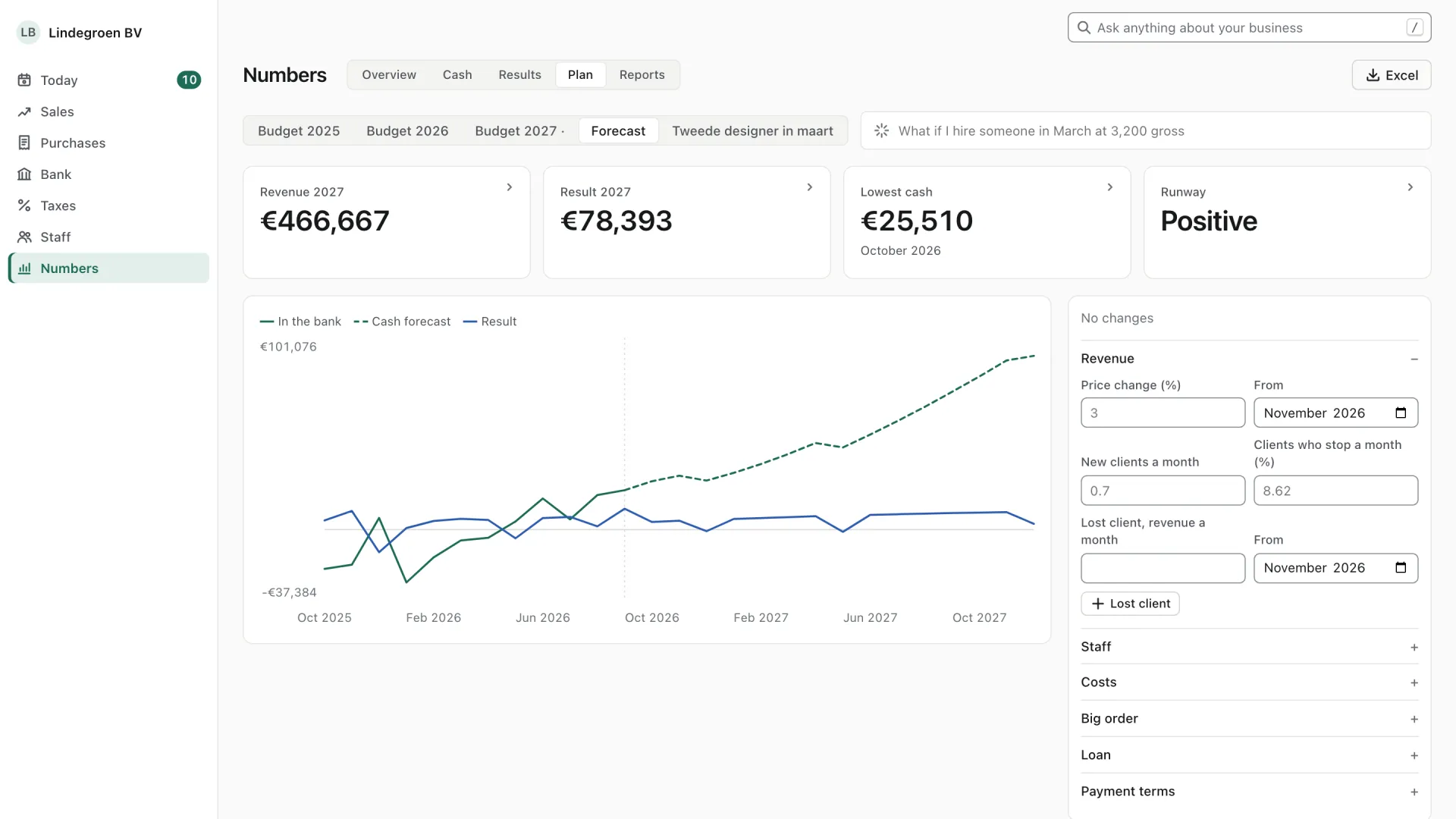Click the search magnifier icon
Image resolution: width=1456 pixels, height=819 pixels.
[x=1084, y=28]
